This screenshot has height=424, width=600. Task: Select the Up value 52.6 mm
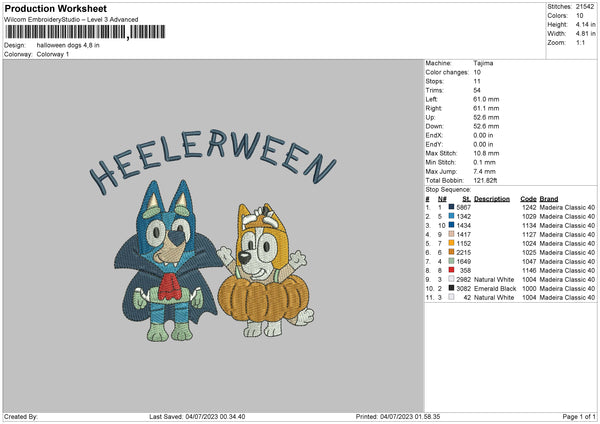click(x=486, y=117)
